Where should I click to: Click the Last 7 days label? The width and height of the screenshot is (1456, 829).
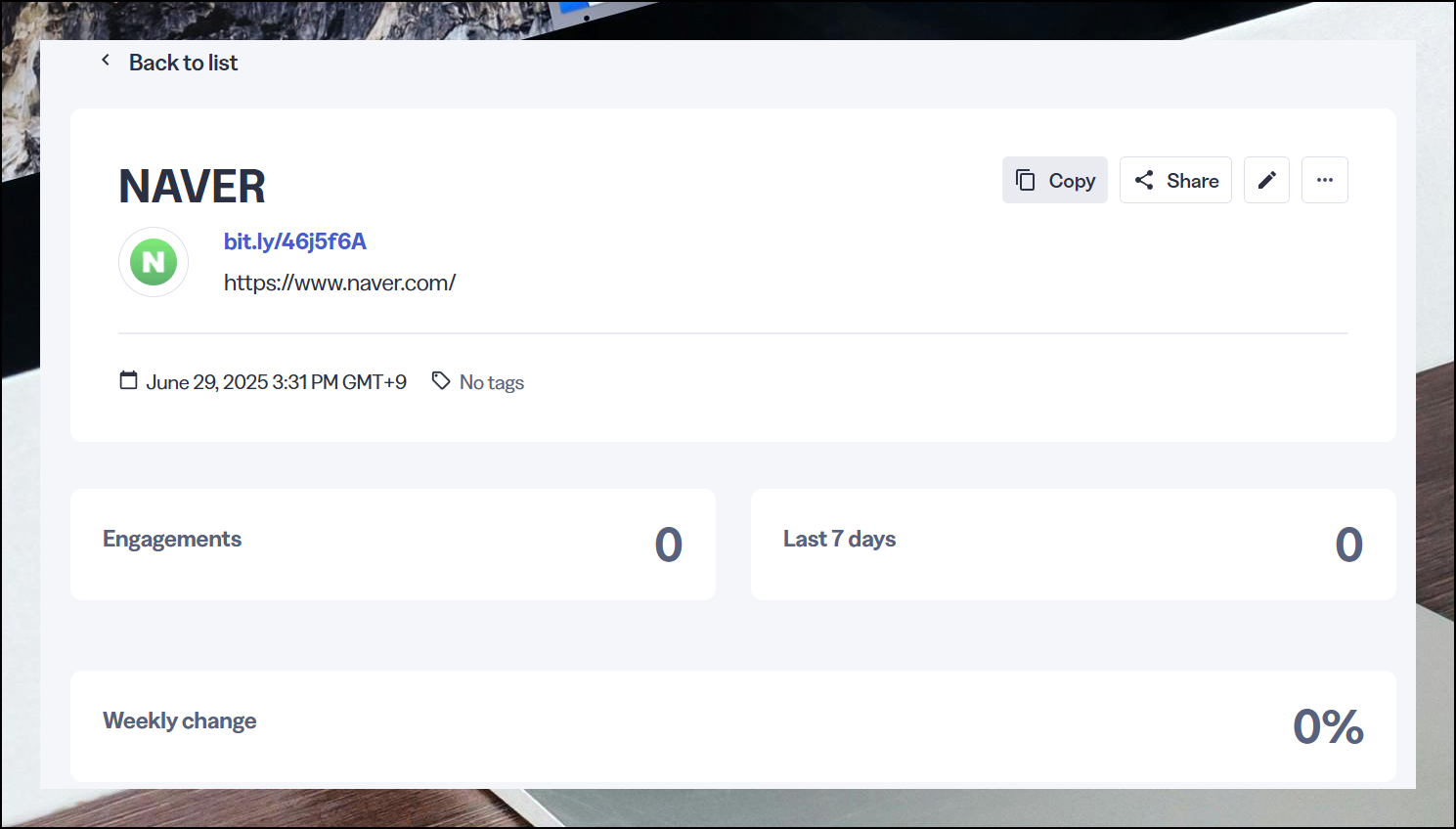(839, 539)
